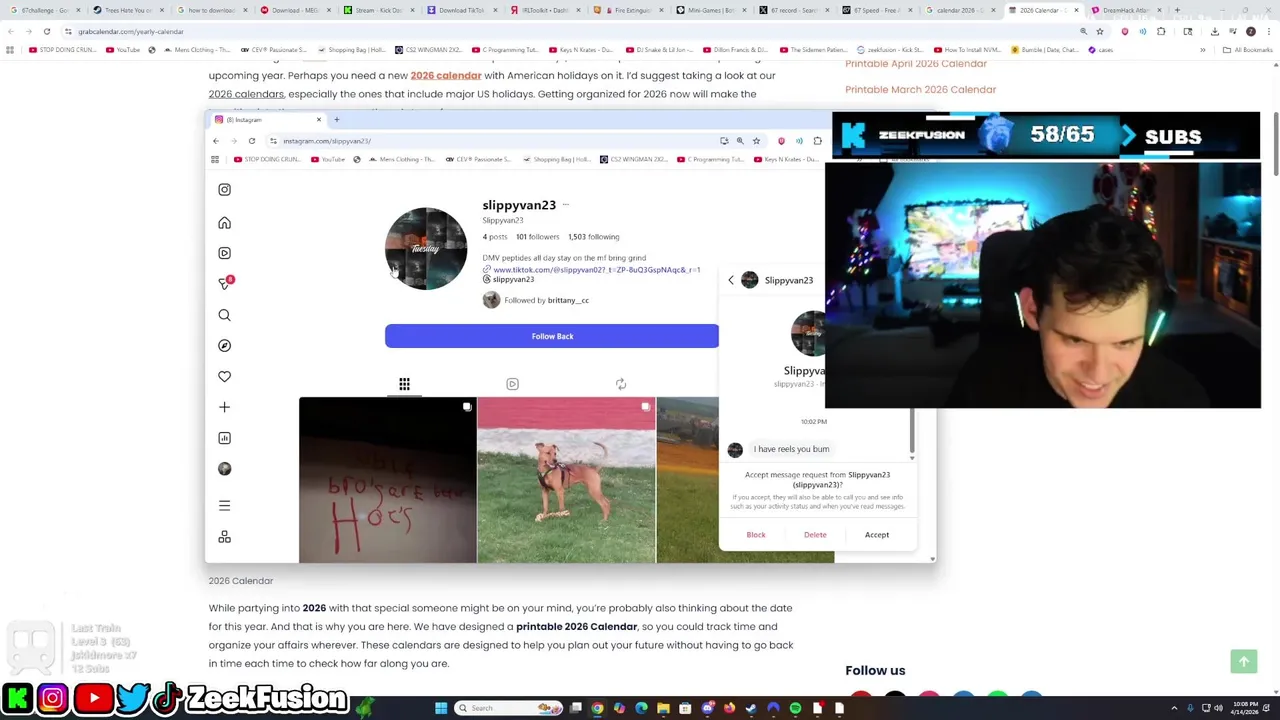Open the outer browser extensions puzzle icon

1161,31
